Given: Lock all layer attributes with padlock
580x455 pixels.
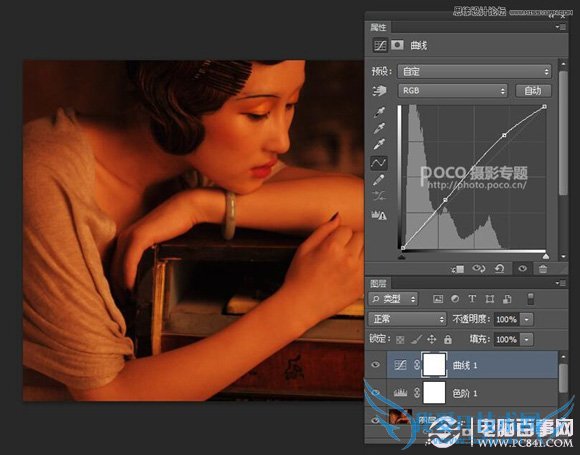Looking at the screenshot, I should [x=448, y=339].
